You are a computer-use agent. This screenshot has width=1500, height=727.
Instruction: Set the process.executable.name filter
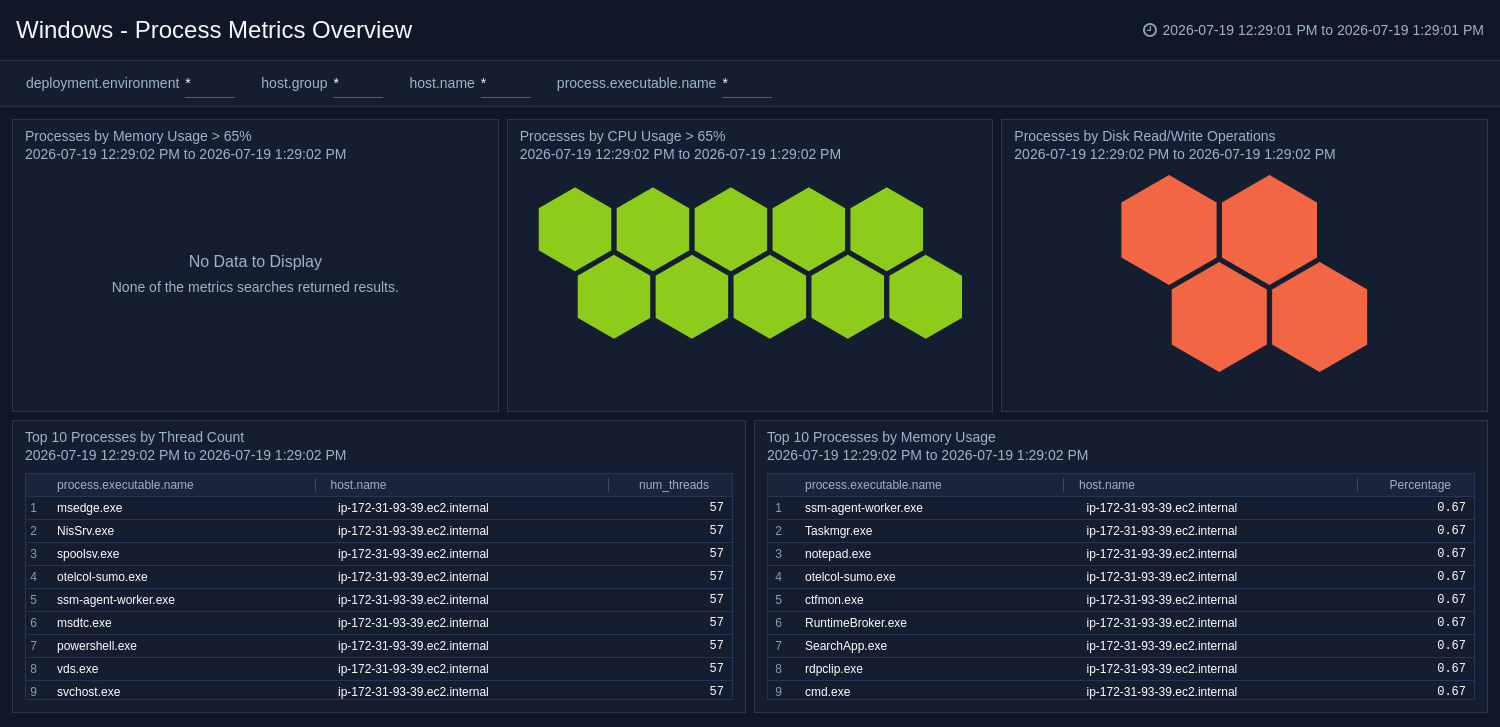(747, 84)
